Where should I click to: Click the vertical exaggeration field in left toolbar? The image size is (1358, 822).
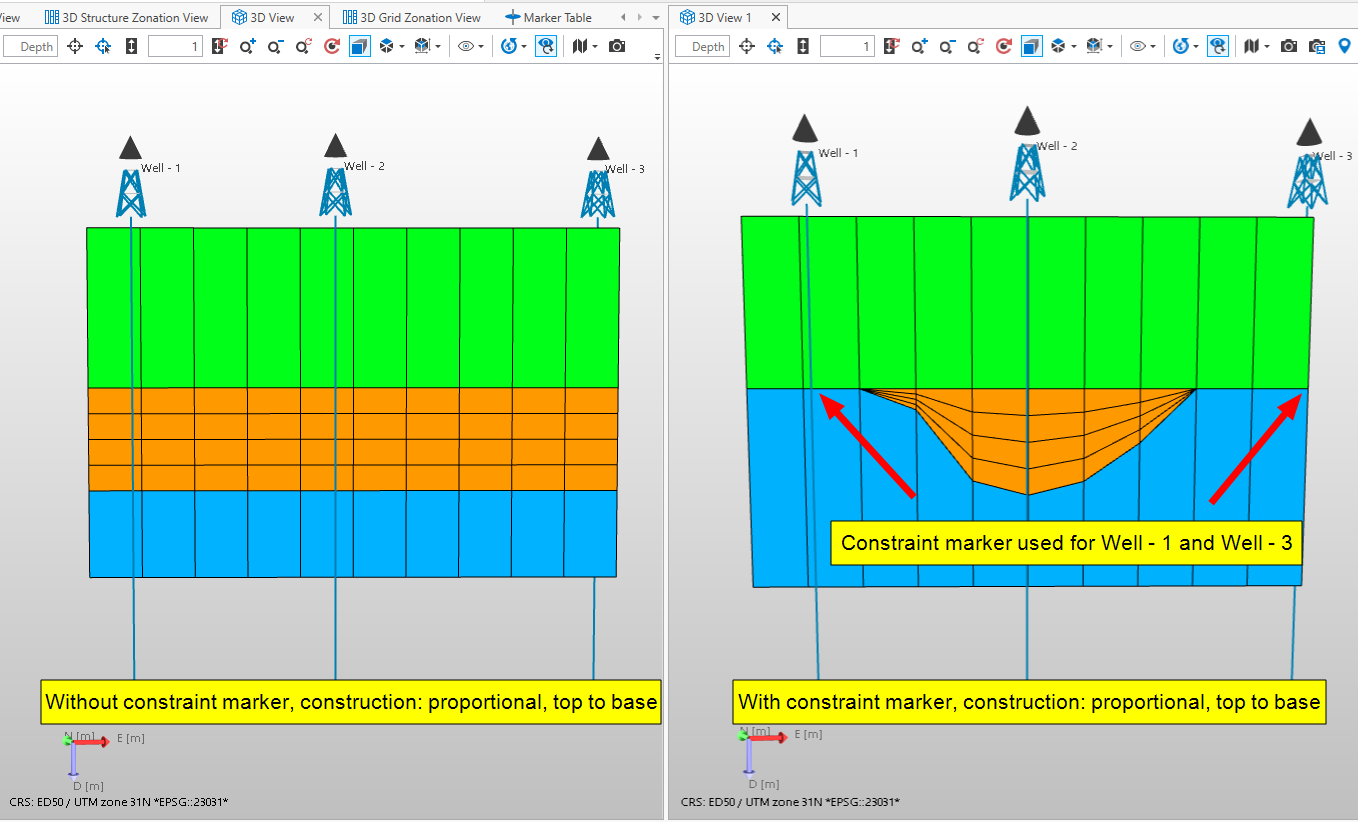coord(175,46)
